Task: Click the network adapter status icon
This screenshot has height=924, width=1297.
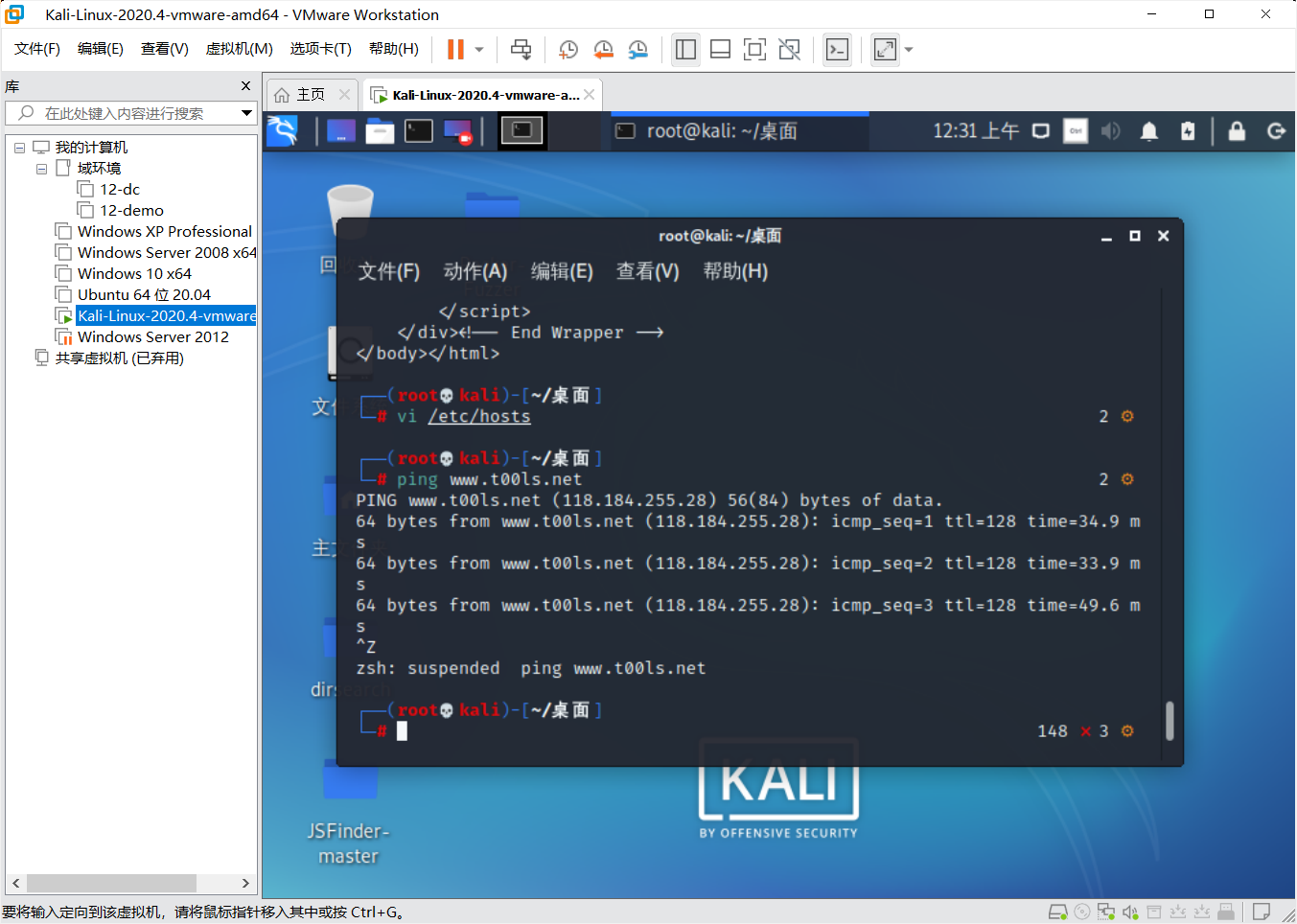Action: (1106, 912)
